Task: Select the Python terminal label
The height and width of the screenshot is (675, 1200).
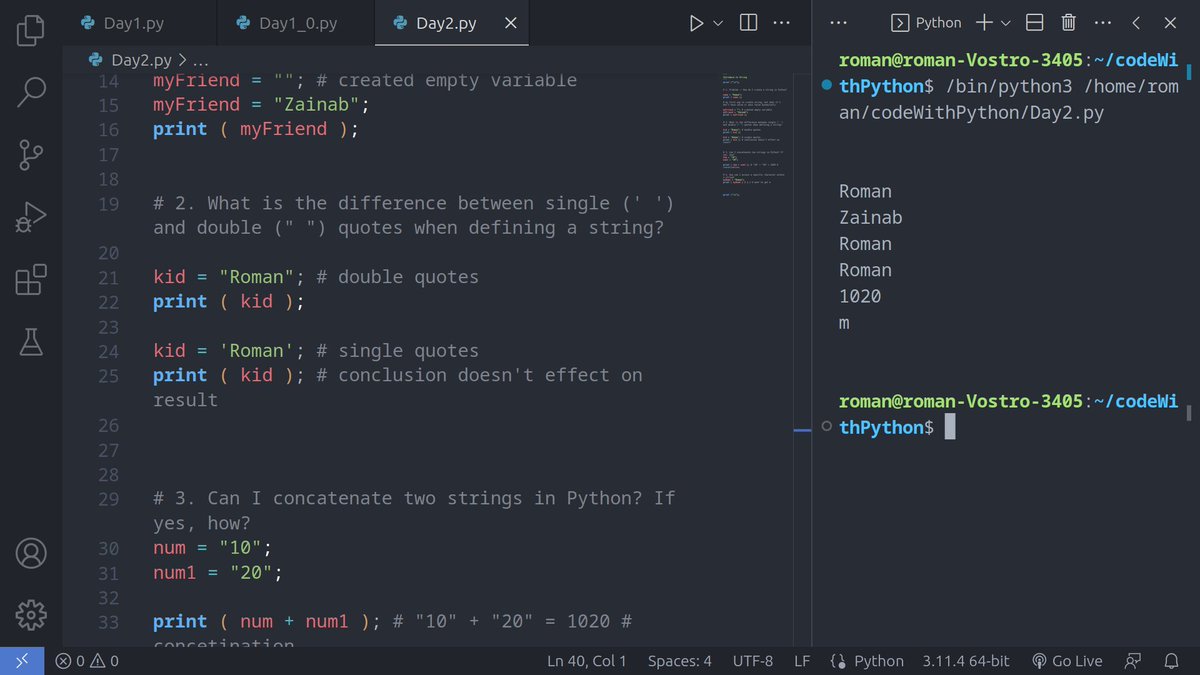Action: (x=926, y=23)
